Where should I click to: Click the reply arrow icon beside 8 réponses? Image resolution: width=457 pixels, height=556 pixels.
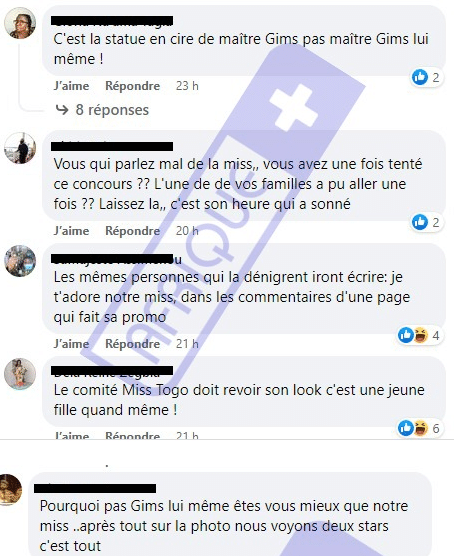[x=62, y=110]
